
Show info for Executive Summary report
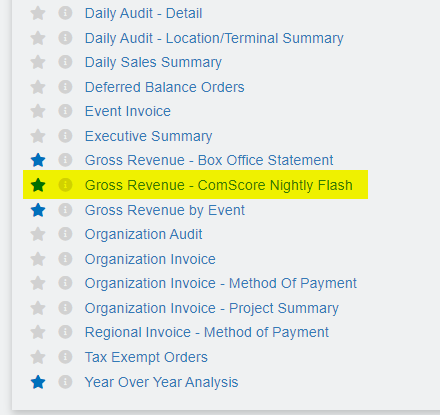[65, 136]
